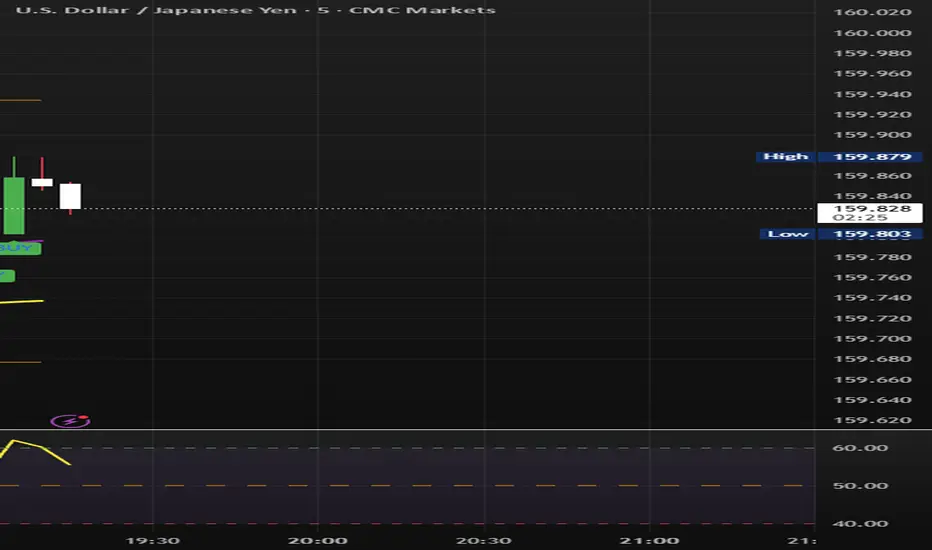Click the Low price label 159.803
932x550 pixels.
870,234
